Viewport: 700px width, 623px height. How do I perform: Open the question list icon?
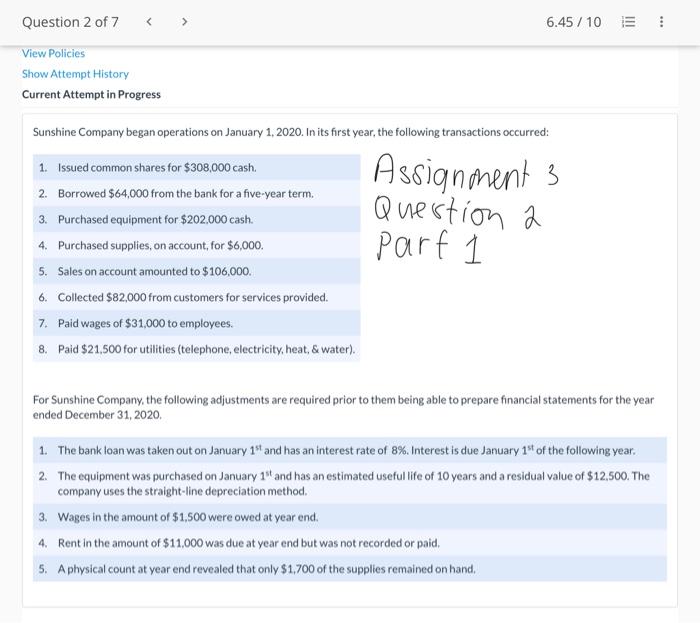click(629, 21)
